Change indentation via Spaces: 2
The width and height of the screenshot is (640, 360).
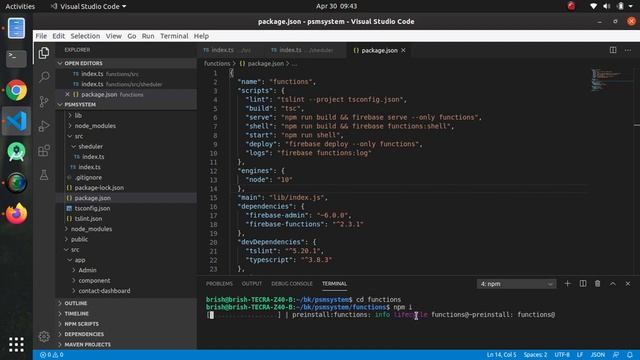coord(535,355)
